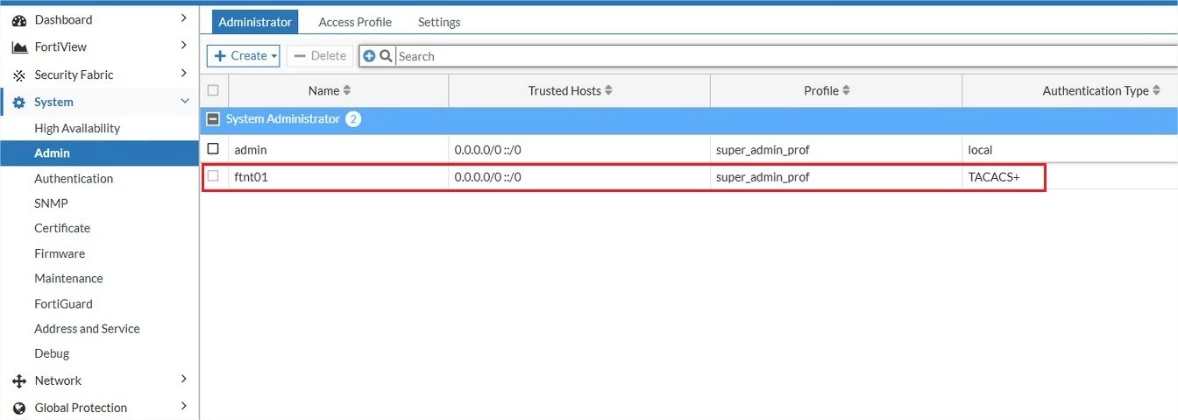Open the Admin menu item
Image resolution: width=1178 pixels, height=420 pixels.
click(99, 153)
